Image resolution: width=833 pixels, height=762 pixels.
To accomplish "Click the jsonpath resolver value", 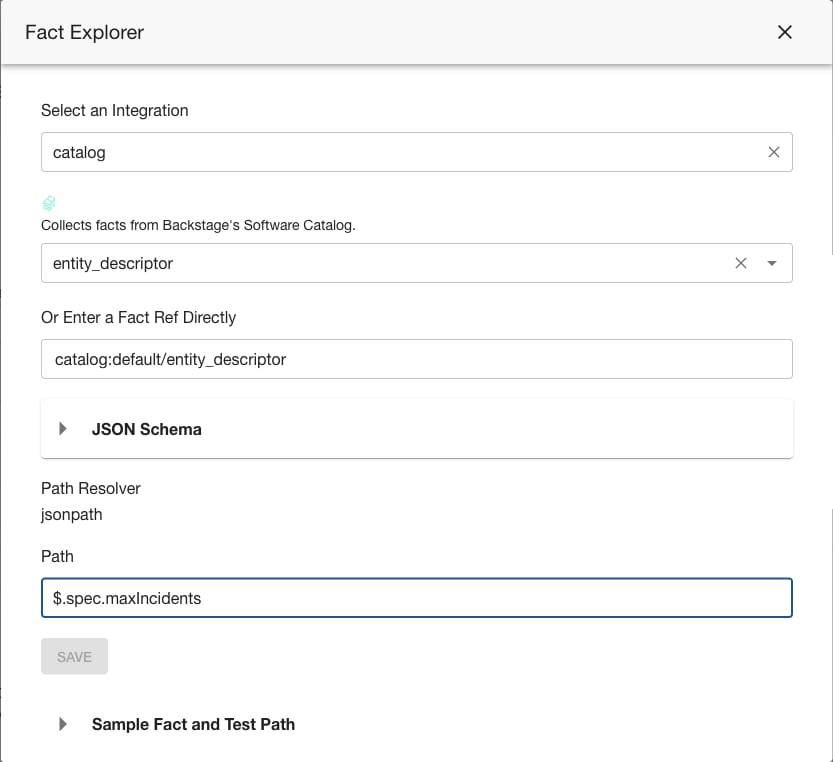I will pos(72,514).
